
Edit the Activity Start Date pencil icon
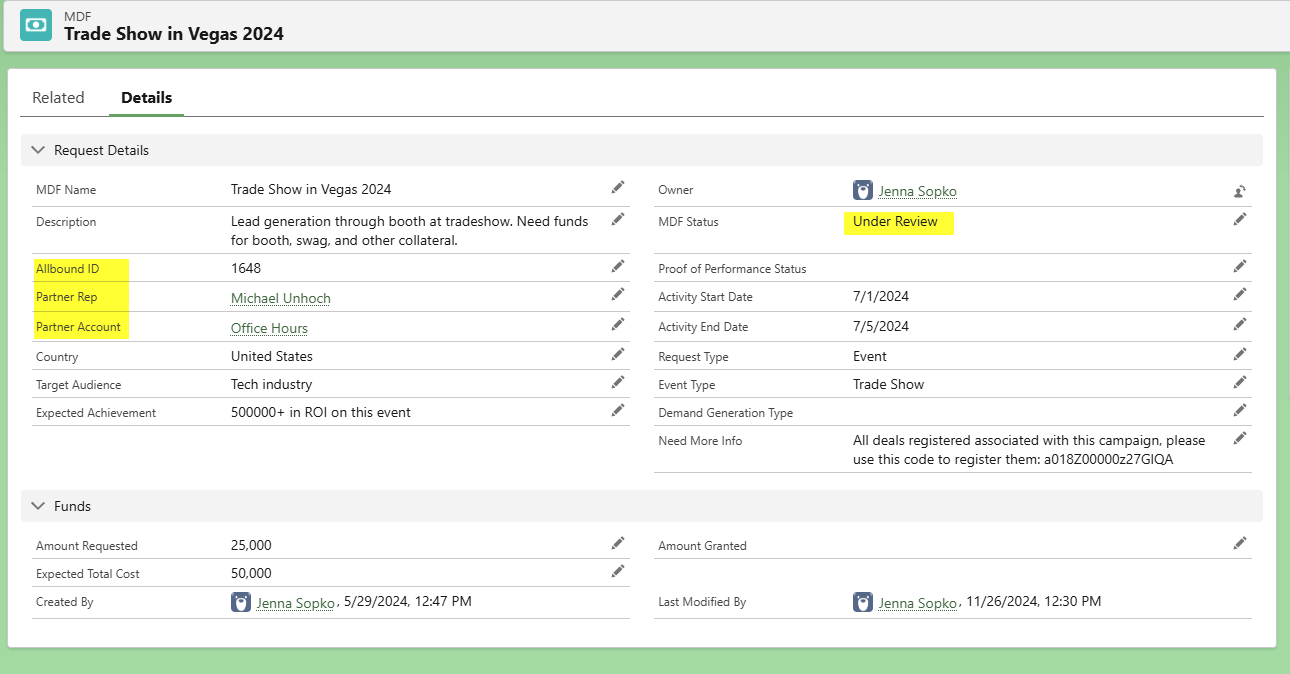[1240, 295]
